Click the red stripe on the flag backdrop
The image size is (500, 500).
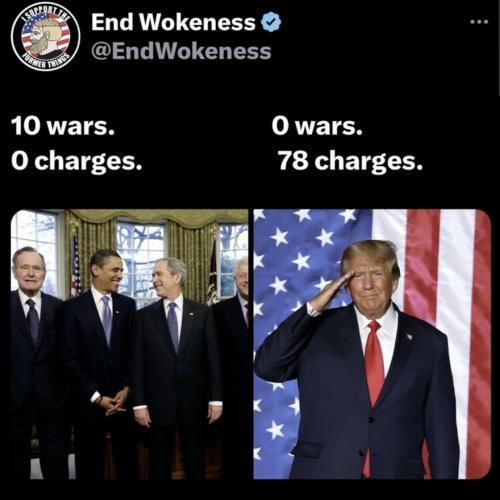click(x=422, y=267)
